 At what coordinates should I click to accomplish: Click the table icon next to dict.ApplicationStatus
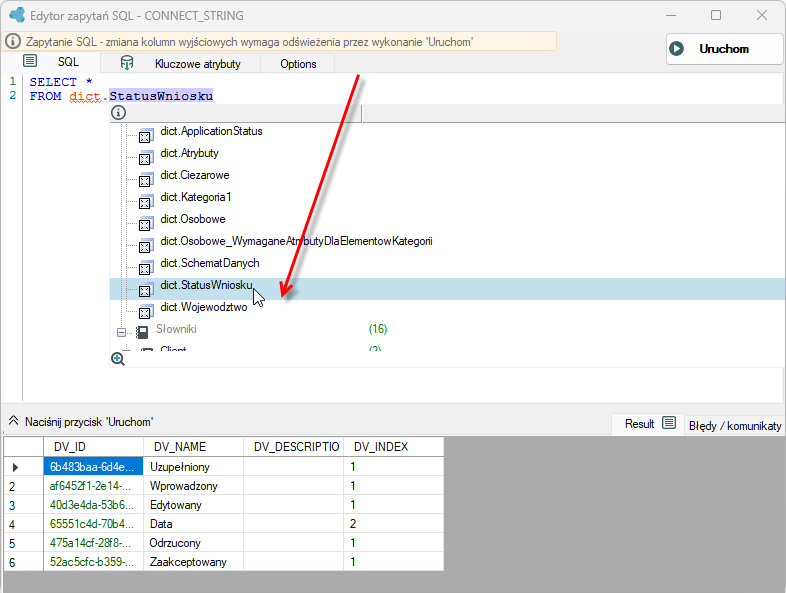coord(145,135)
